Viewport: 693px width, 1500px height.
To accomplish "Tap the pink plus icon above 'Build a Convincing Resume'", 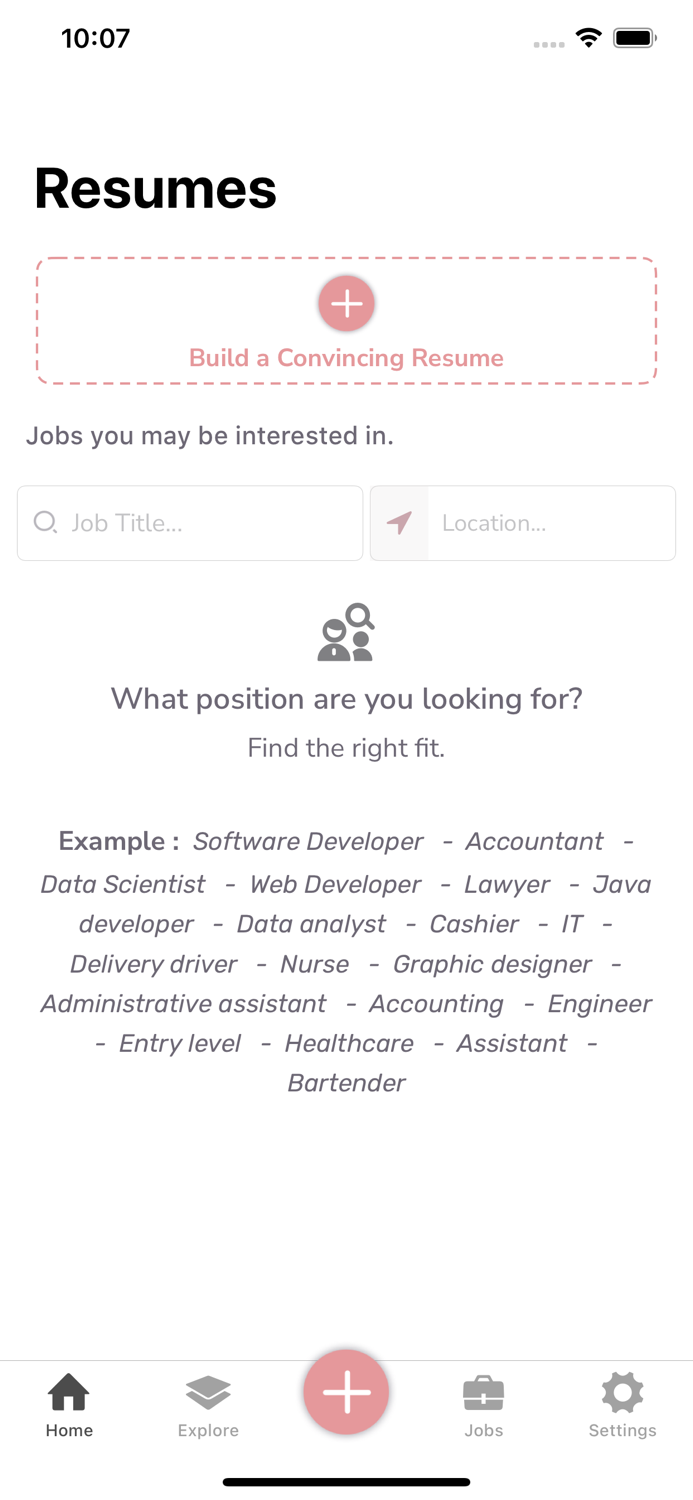I will [x=346, y=303].
